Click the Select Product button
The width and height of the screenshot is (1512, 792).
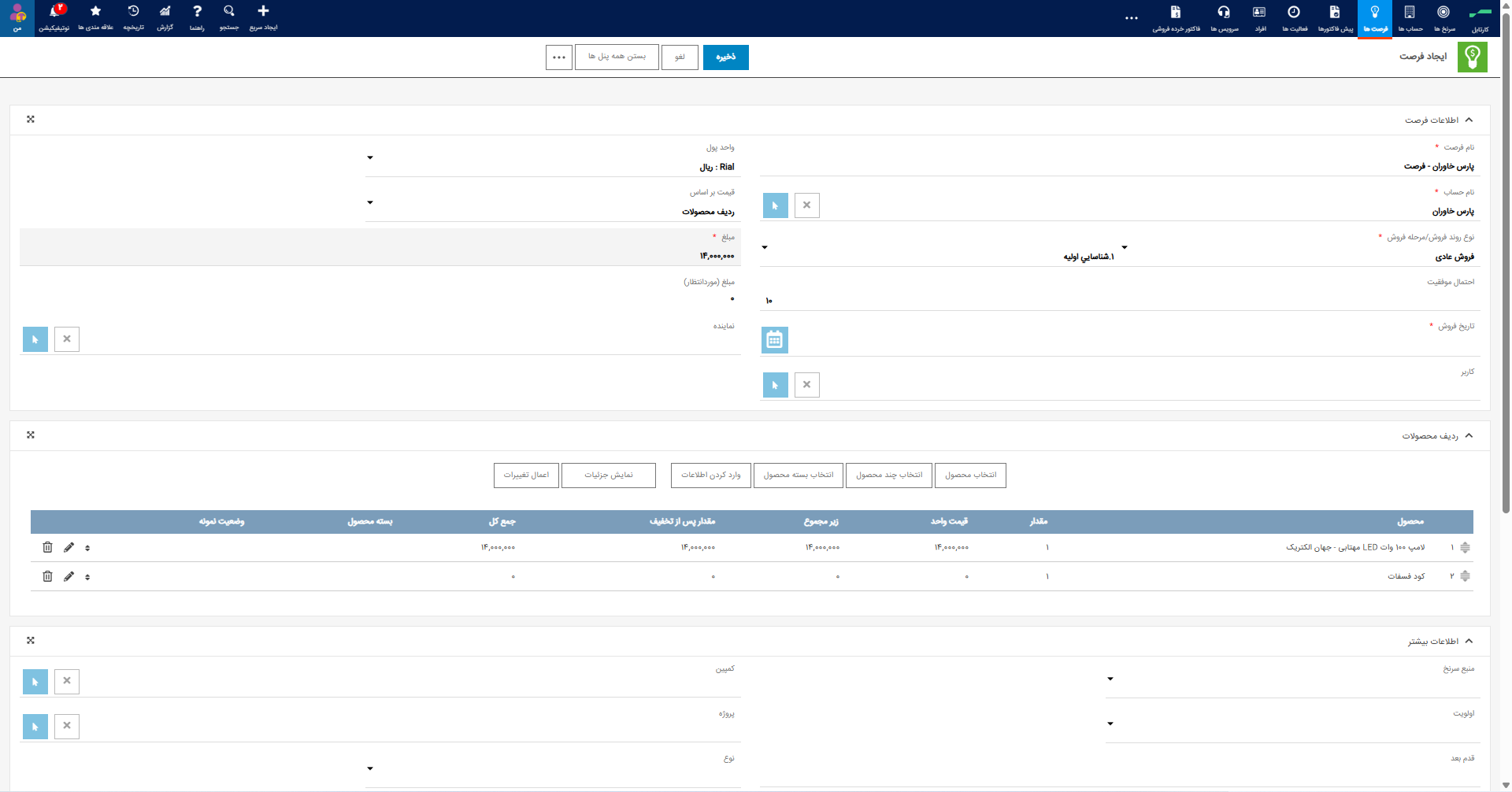970,476
